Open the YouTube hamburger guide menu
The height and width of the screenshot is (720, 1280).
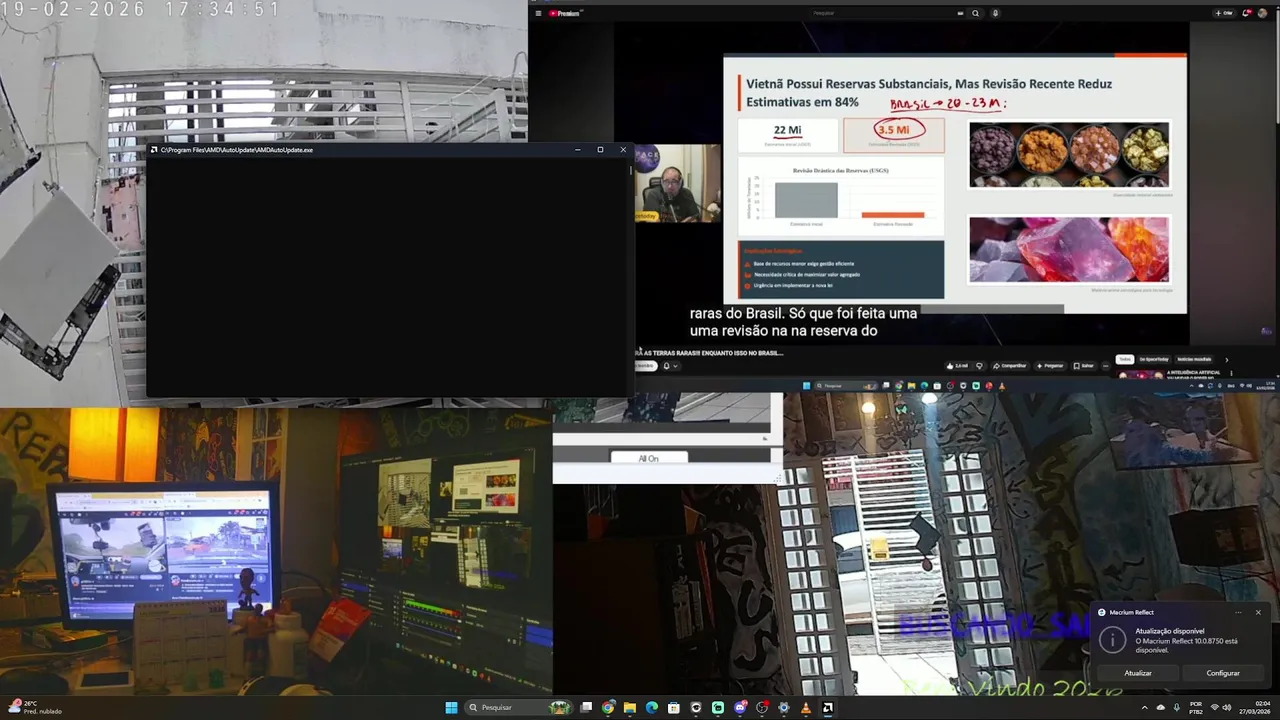(x=538, y=13)
